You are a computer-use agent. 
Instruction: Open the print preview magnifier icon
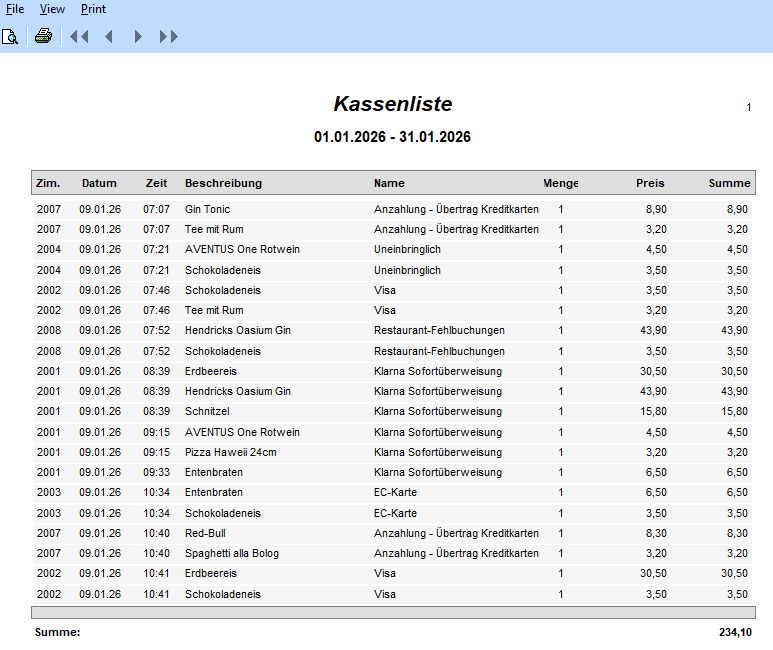pyautogui.click(x=10, y=37)
